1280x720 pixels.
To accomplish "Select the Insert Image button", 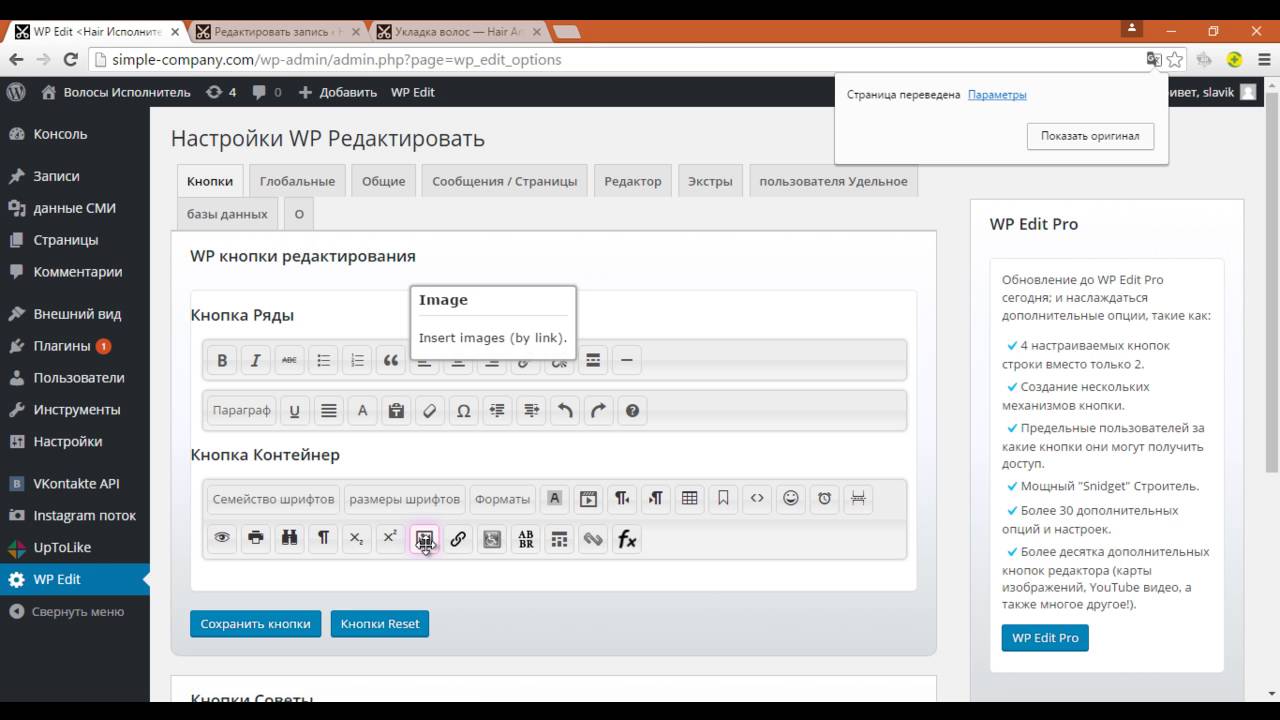I will pyautogui.click(x=424, y=539).
